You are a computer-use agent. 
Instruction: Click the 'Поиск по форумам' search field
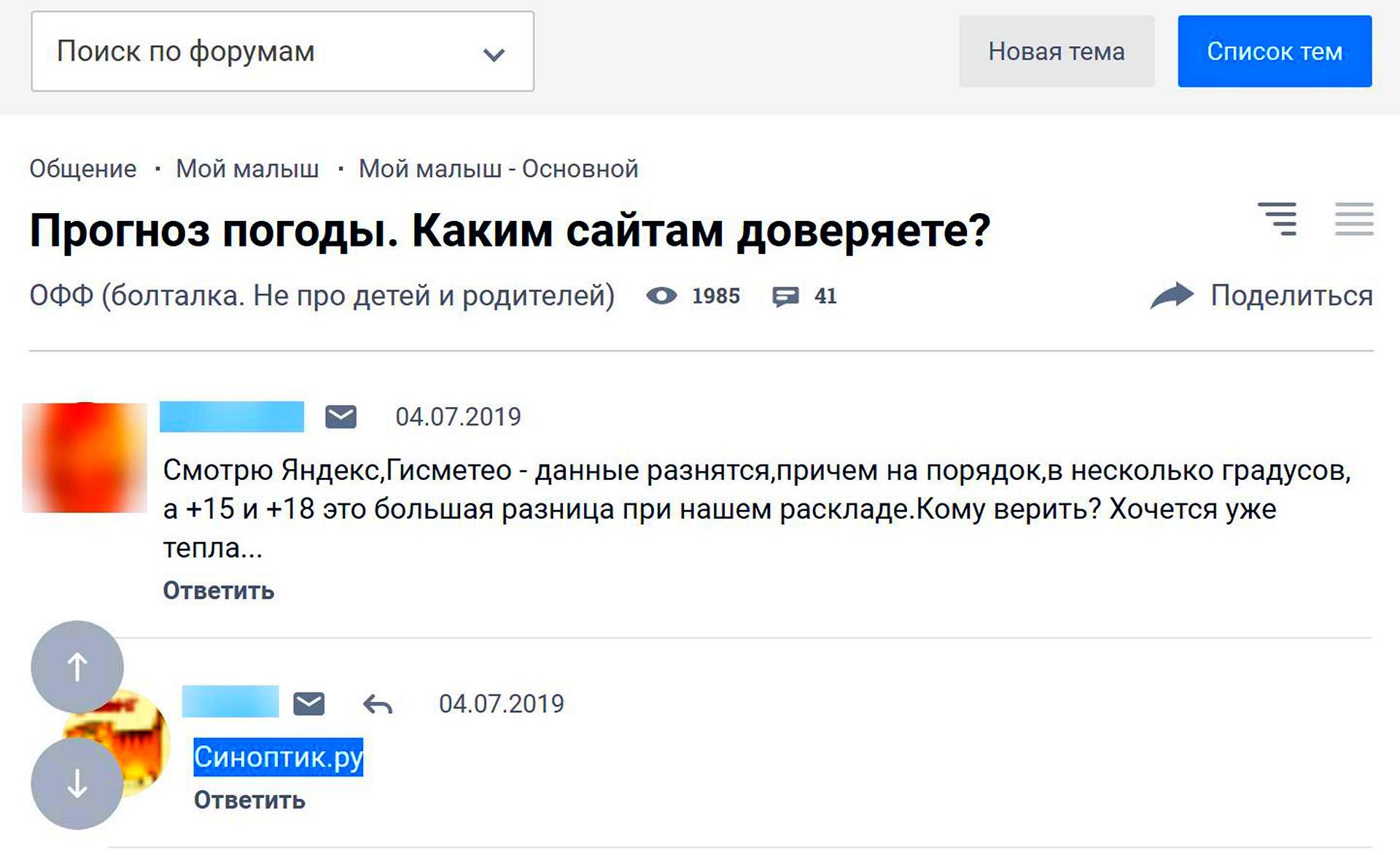[255, 52]
